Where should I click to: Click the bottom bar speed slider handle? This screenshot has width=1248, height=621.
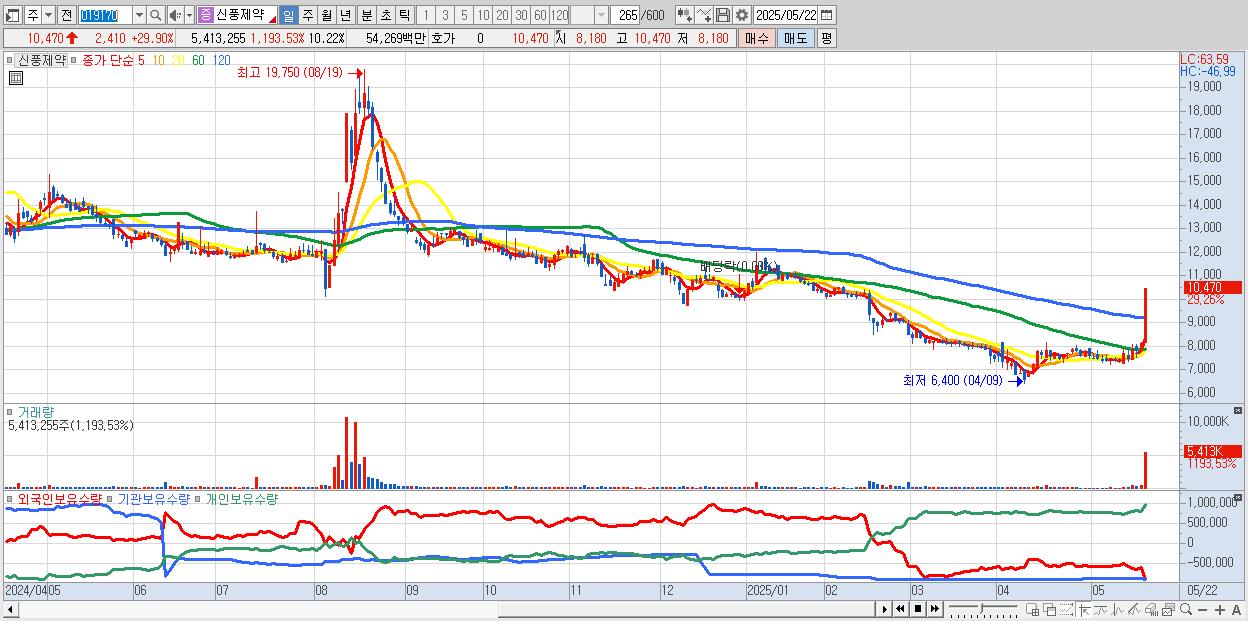pyautogui.click(x=982, y=609)
